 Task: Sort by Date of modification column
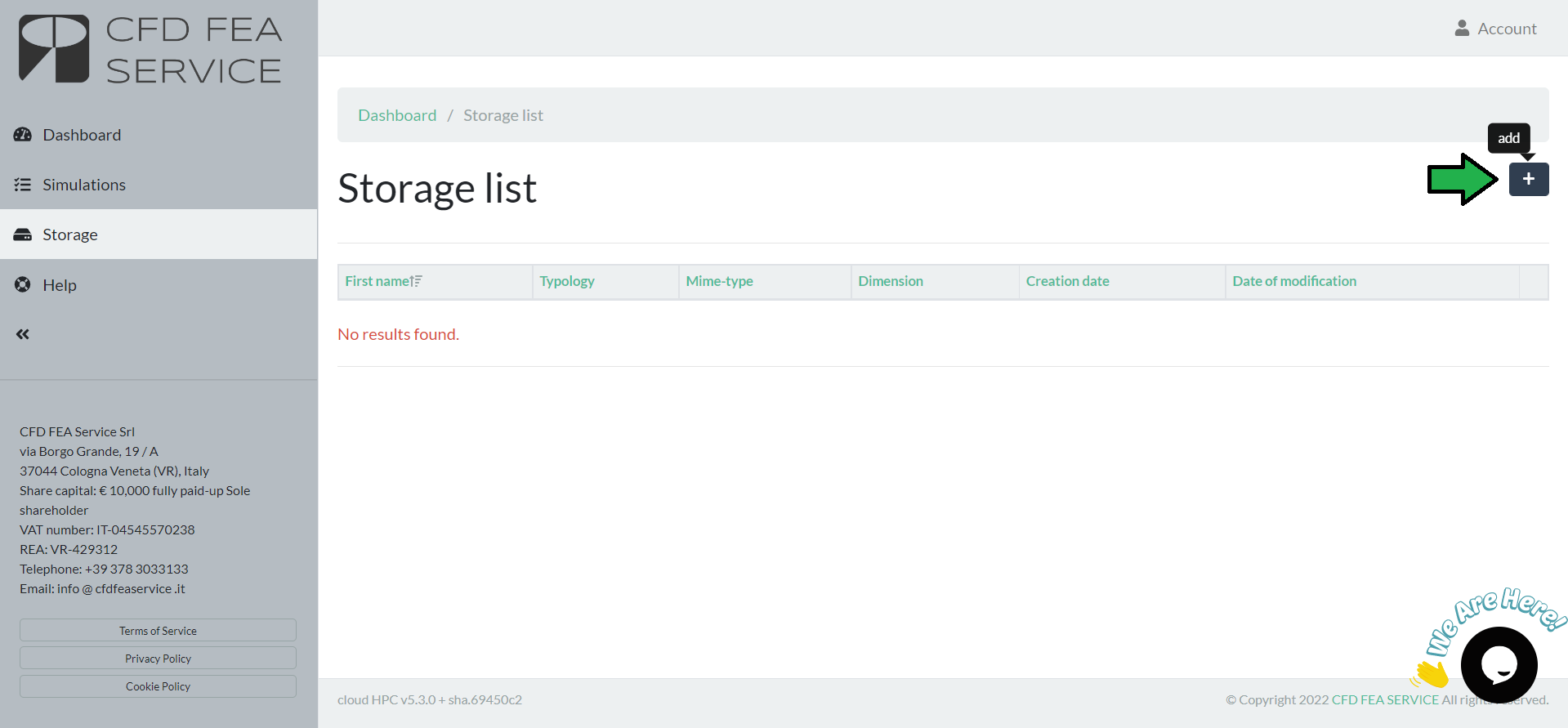1293,281
